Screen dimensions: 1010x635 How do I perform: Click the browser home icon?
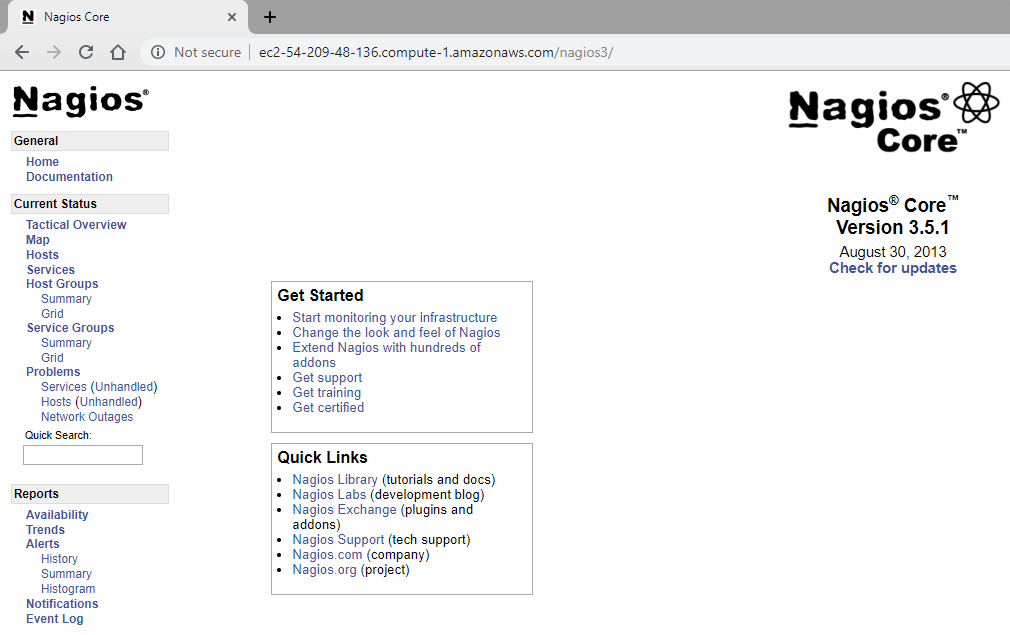pos(118,52)
